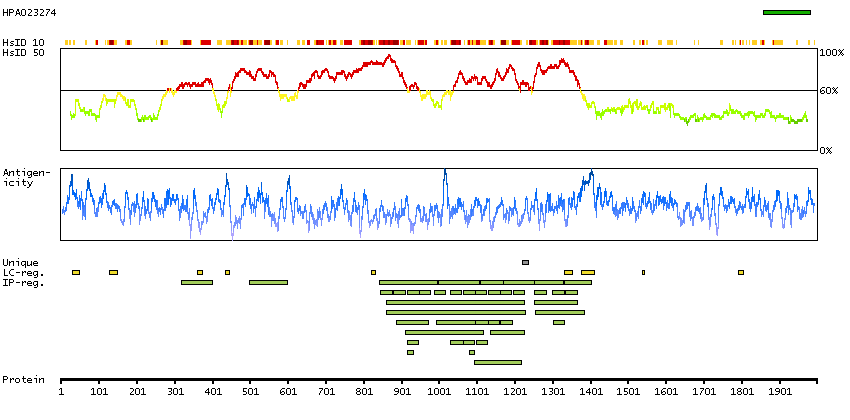This screenshot has height=420, width=850.
Task: Click the 60% threshold label
Action: point(831,91)
